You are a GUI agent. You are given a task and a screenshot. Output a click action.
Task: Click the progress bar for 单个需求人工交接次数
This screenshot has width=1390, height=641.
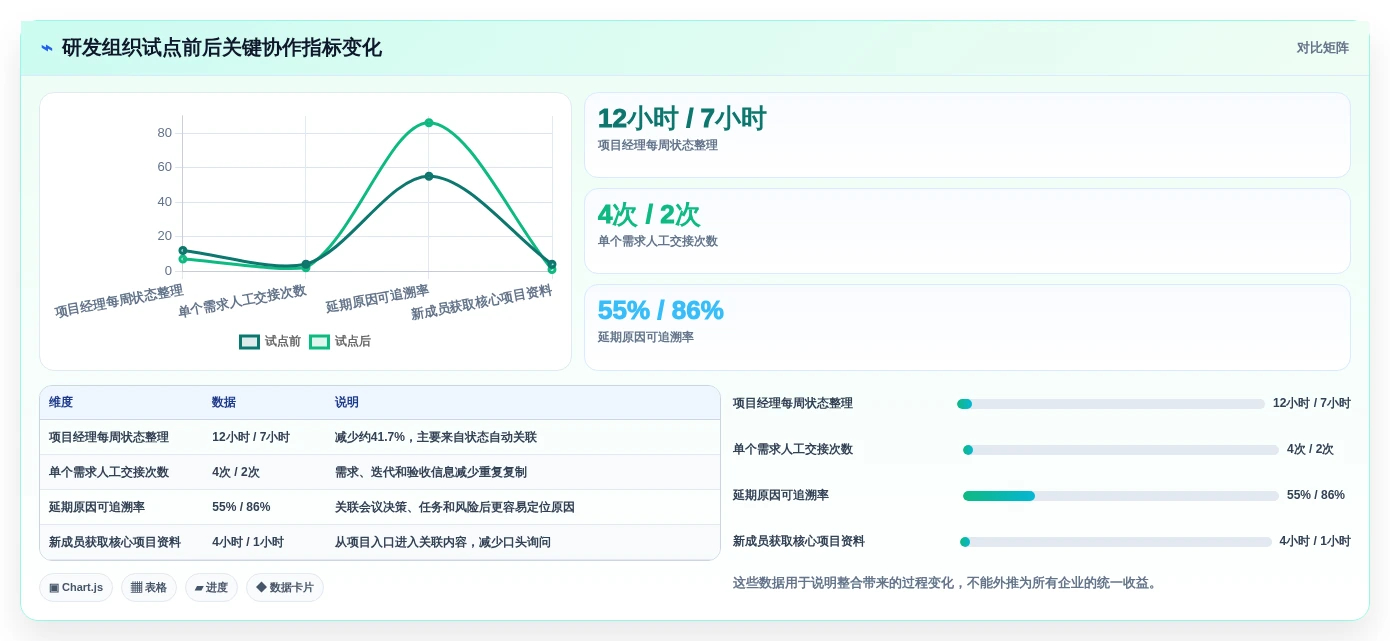[x=1121, y=450]
